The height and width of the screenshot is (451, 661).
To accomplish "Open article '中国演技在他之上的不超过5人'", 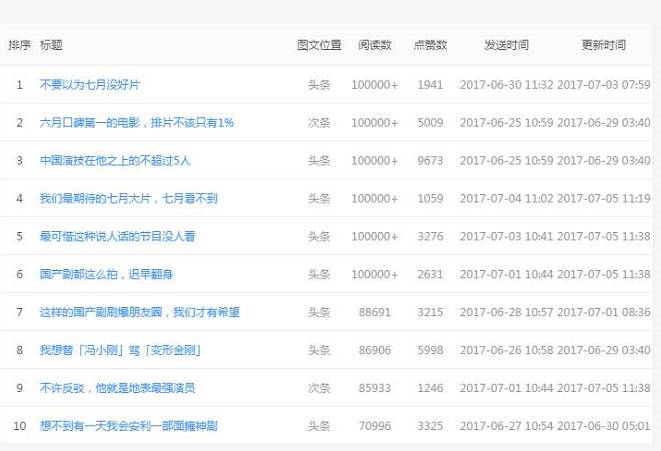I will pos(115,161).
